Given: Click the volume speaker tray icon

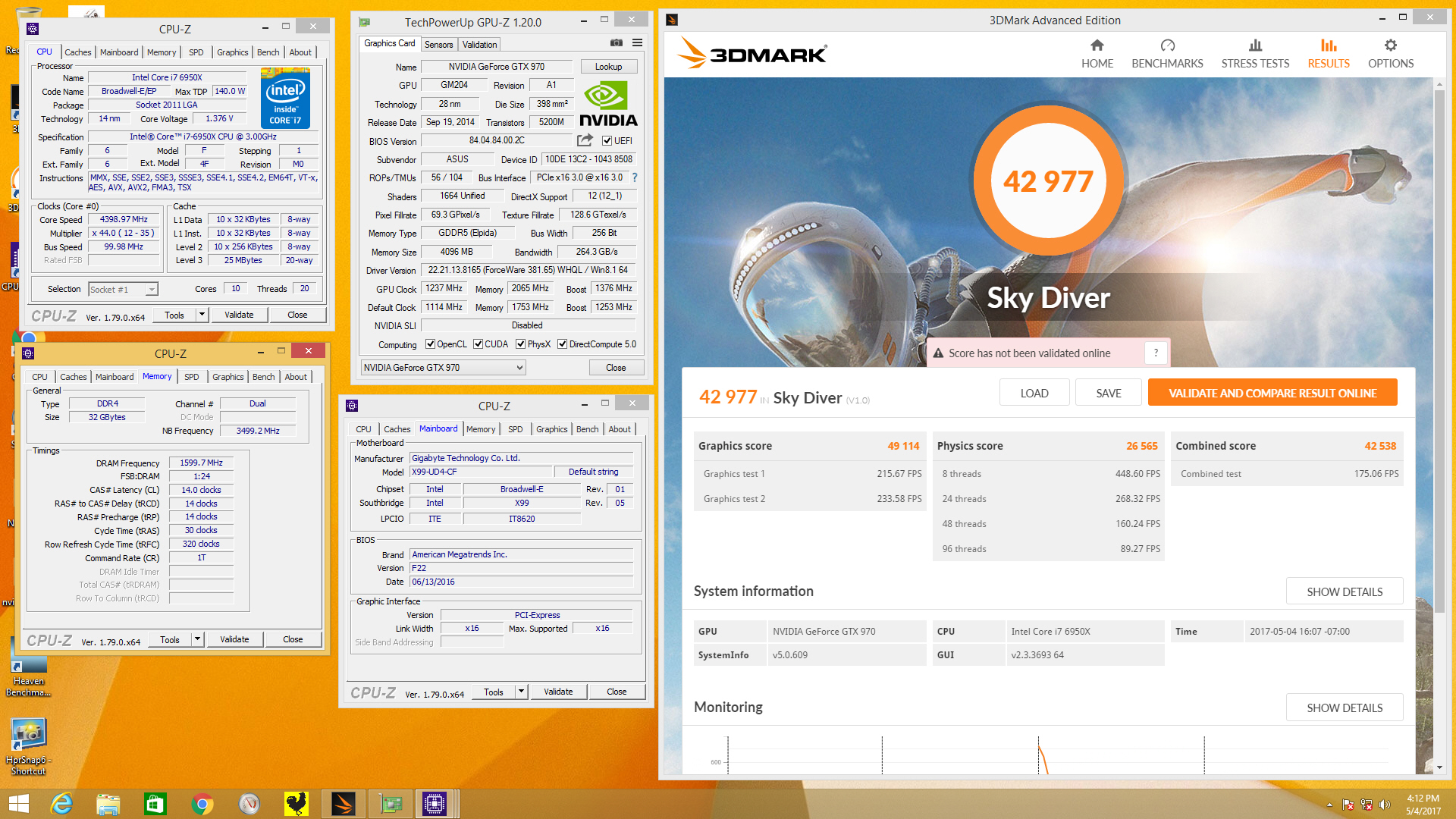Looking at the screenshot, I should [x=1385, y=805].
